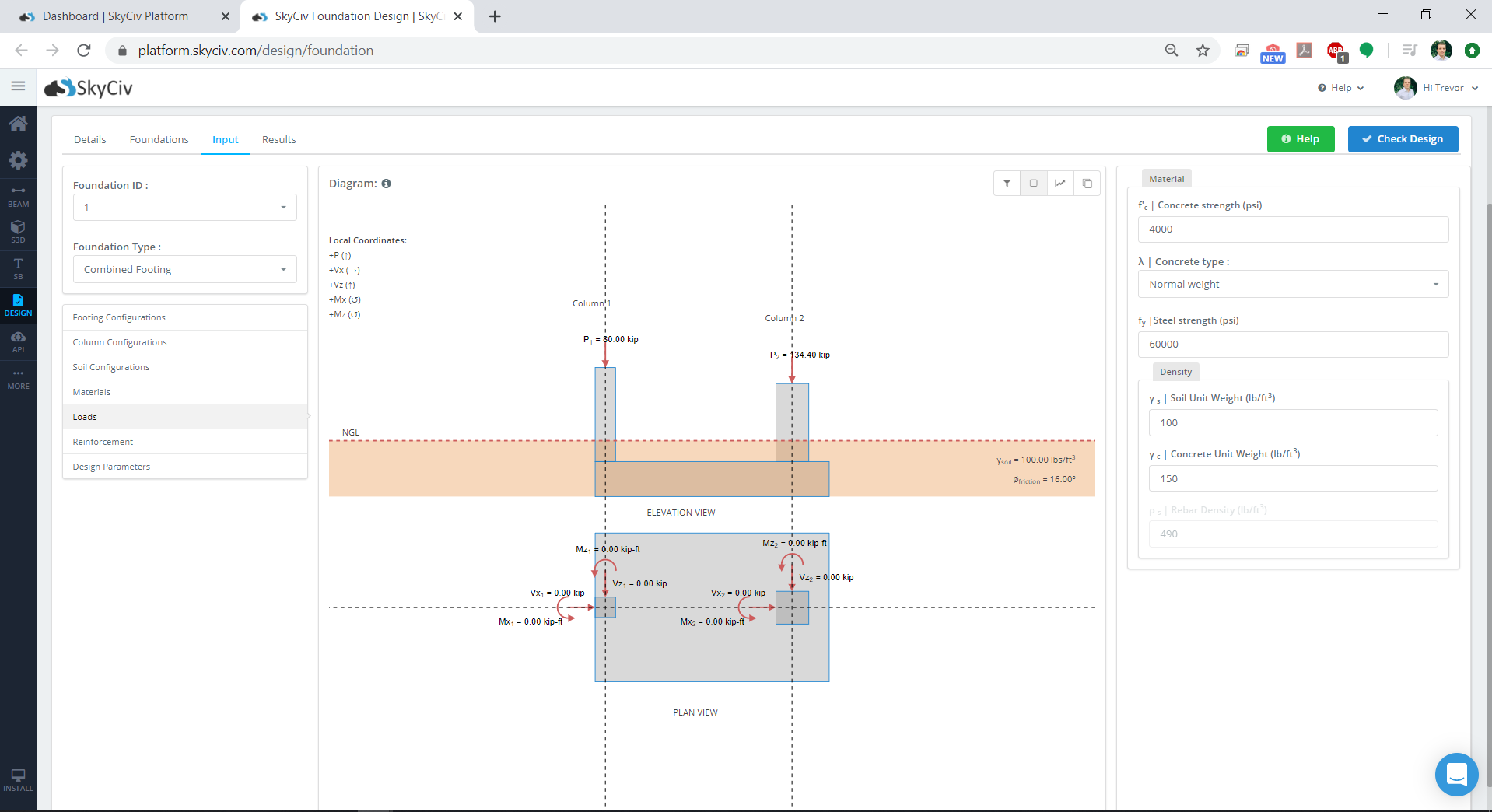
Task: Open the settings gear in sidebar
Action: point(18,160)
